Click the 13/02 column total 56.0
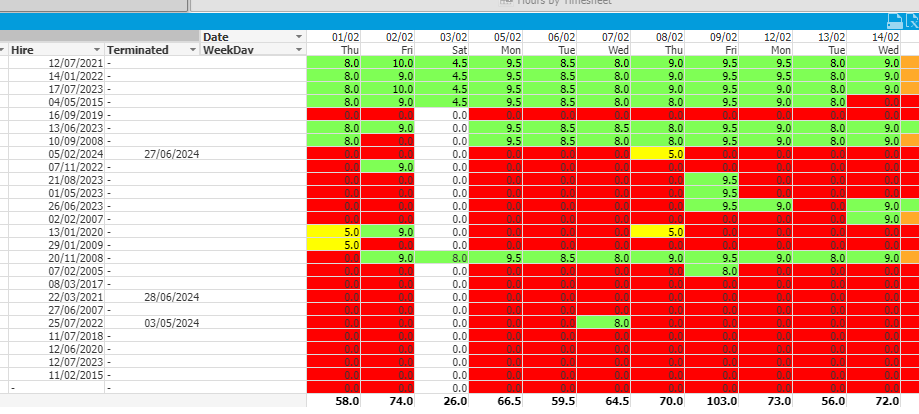The height and width of the screenshot is (414, 919). pyautogui.click(x=833, y=401)
